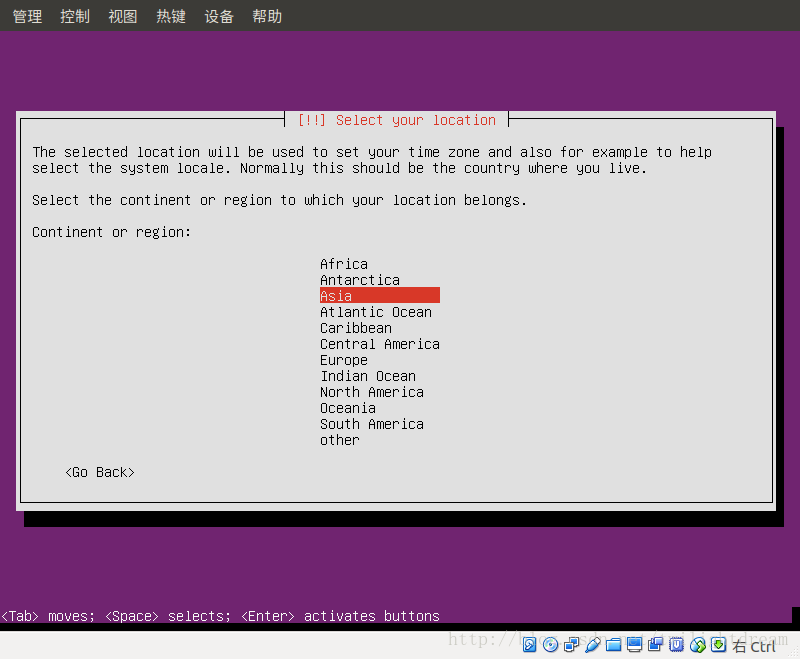This screenshot has height=659, width=800.
Task: Select Europe in the continent list
Action: (x=343, y=359)
